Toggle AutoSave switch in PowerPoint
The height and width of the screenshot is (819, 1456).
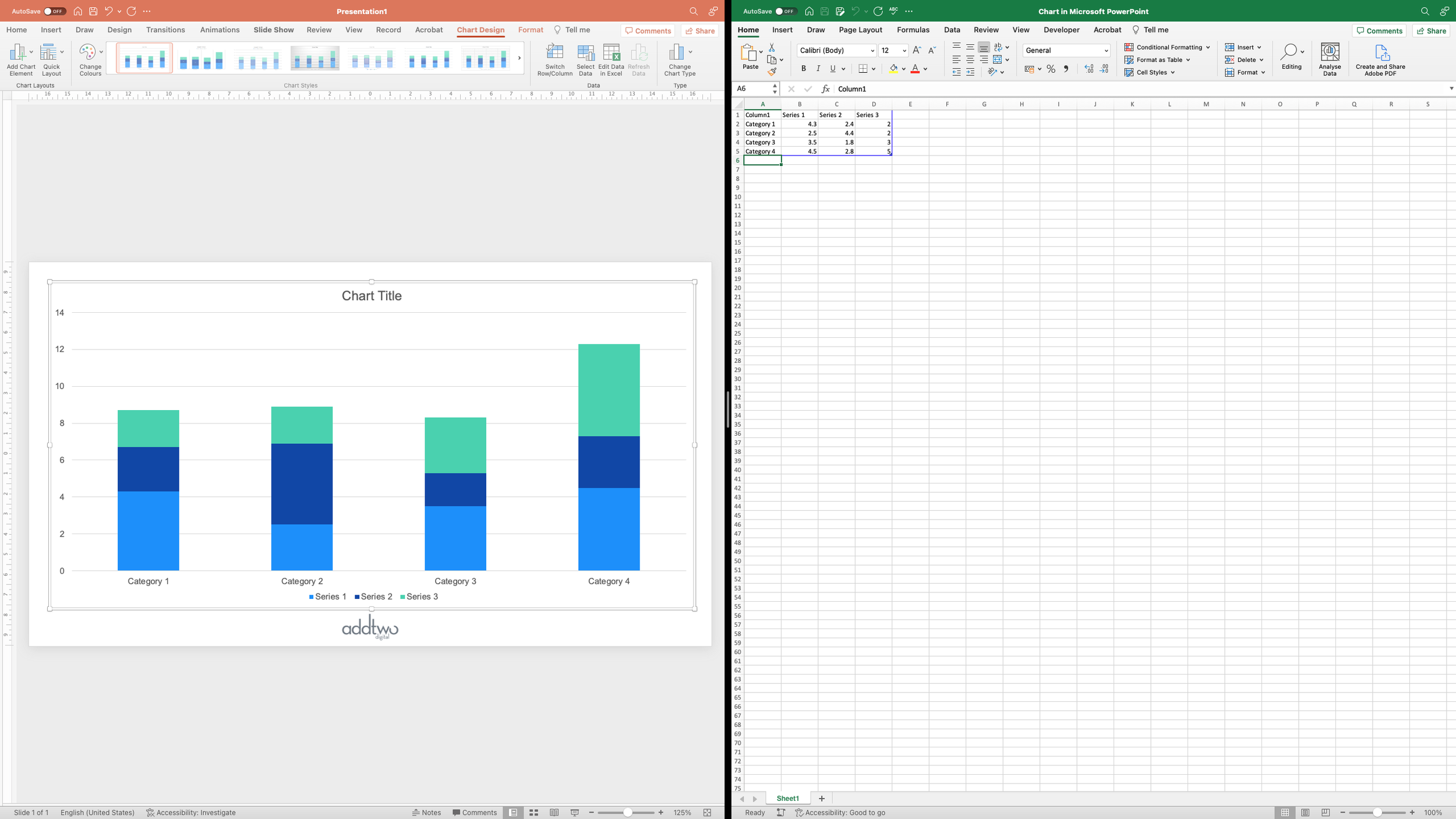54,11
